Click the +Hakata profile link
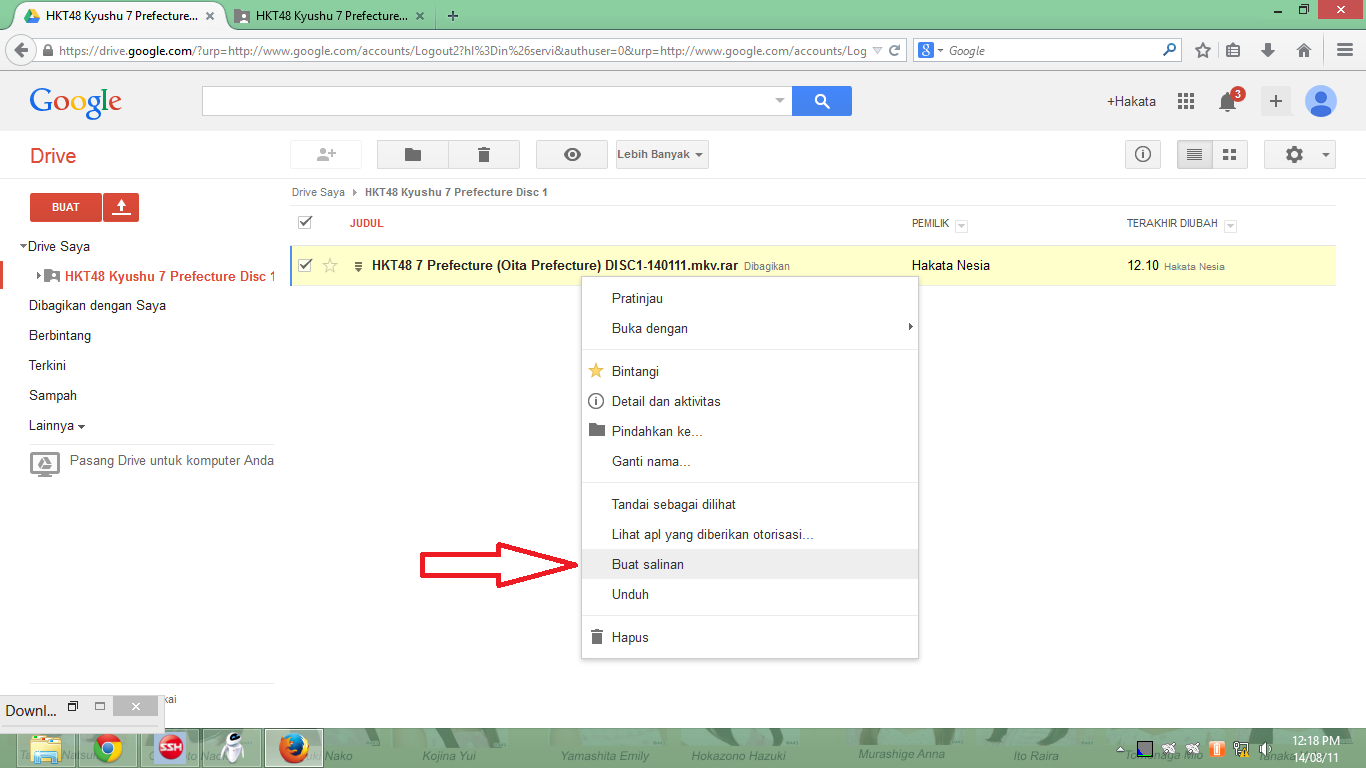This screenshot has width=1366, height=768. [x=1131, y=101]
